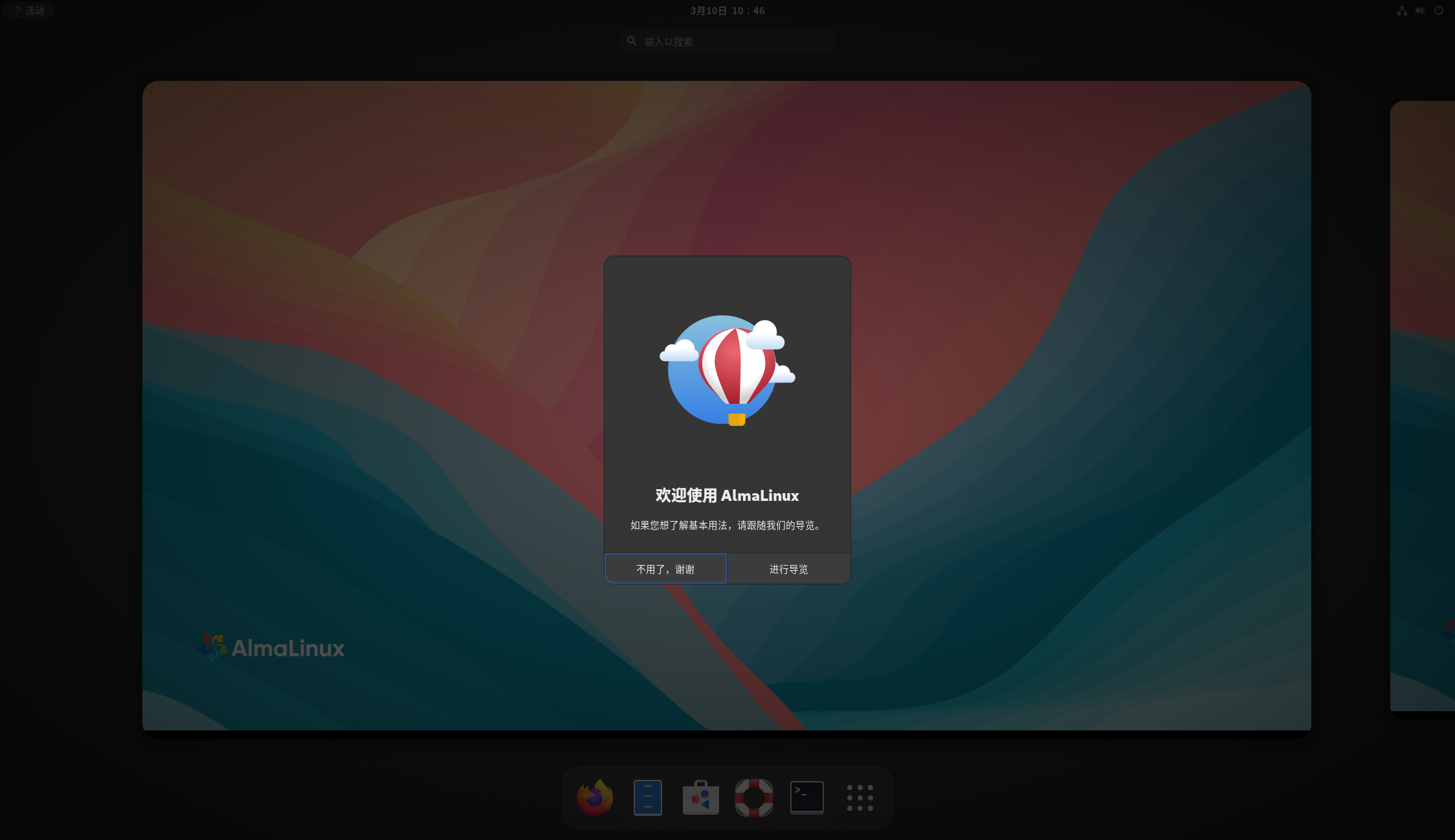
Task: Switch to the second workspace thumbnail
Action: point(1423,405)
